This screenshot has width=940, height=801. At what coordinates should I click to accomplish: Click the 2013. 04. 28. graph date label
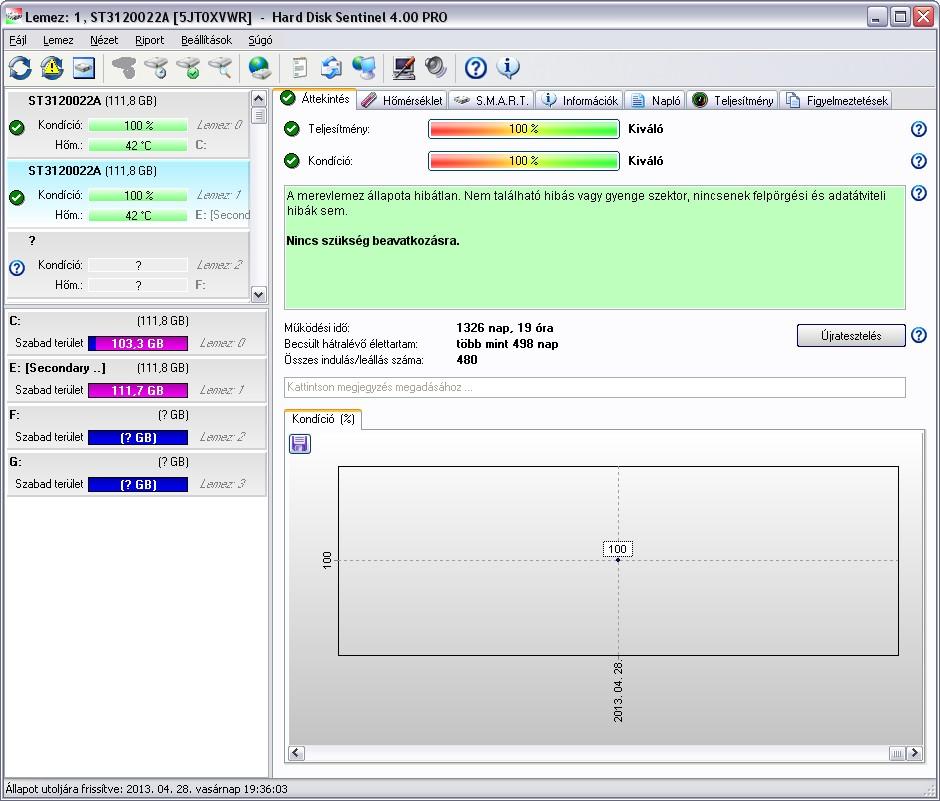618,691
